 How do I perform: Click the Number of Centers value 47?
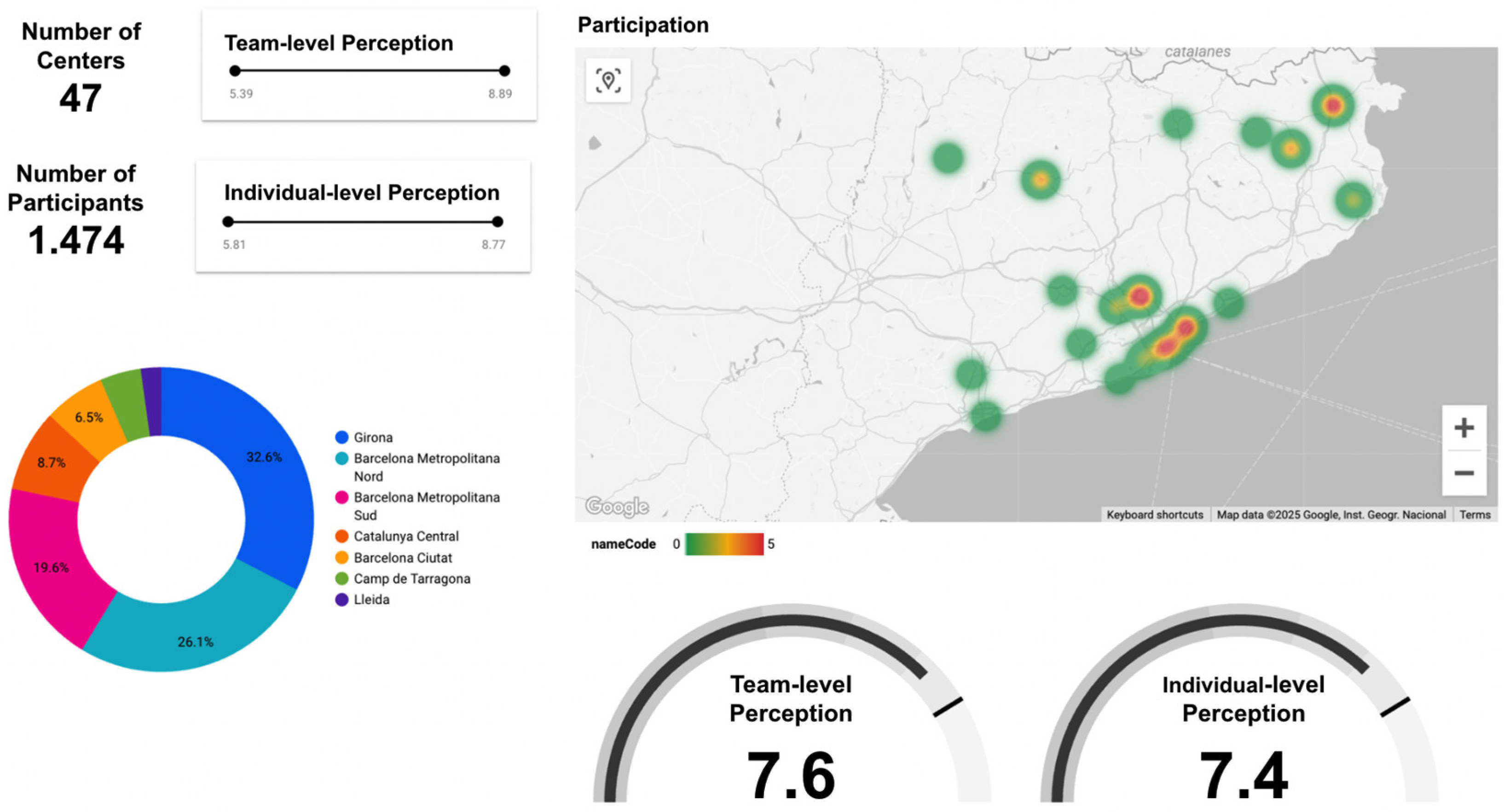coord(81,98)
